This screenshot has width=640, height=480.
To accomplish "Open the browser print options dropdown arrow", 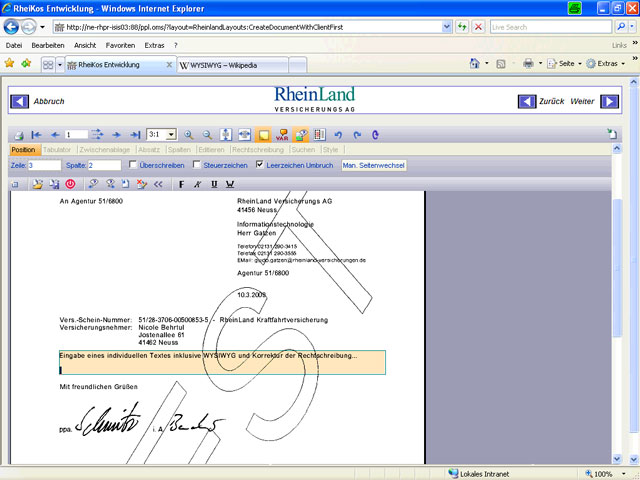I will [x=540, y=64].
